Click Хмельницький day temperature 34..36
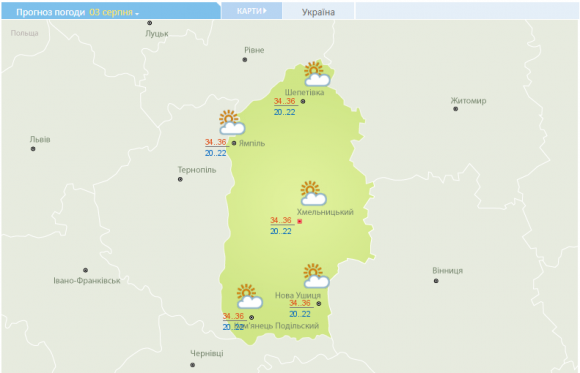Image resolution: width=580 pixels, height=373 pixels. 281,221
